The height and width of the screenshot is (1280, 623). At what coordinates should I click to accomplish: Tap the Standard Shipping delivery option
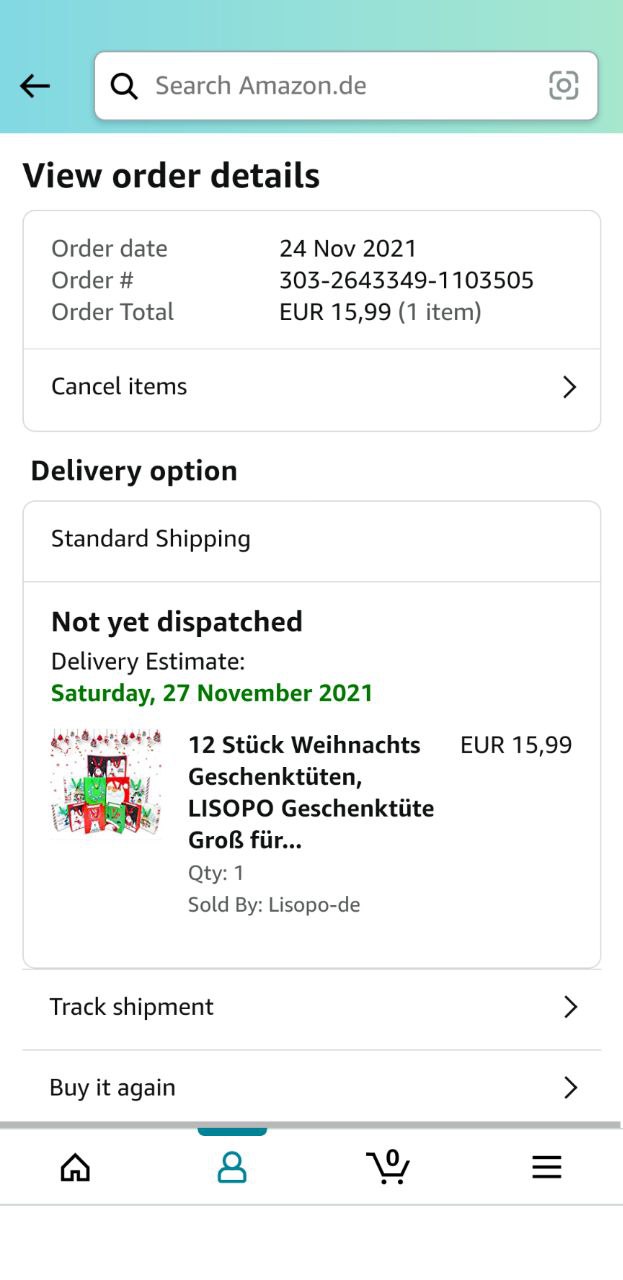point(151,539)
